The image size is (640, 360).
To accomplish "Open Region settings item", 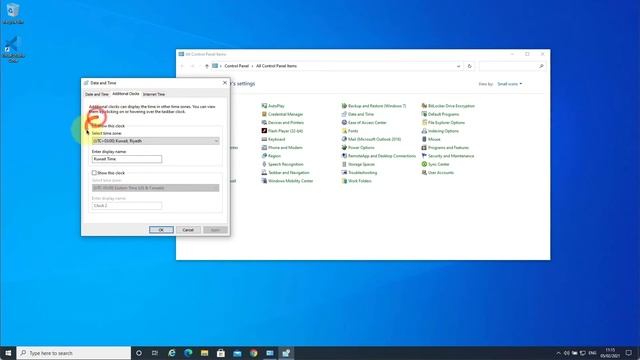I will tap(271, 156).
